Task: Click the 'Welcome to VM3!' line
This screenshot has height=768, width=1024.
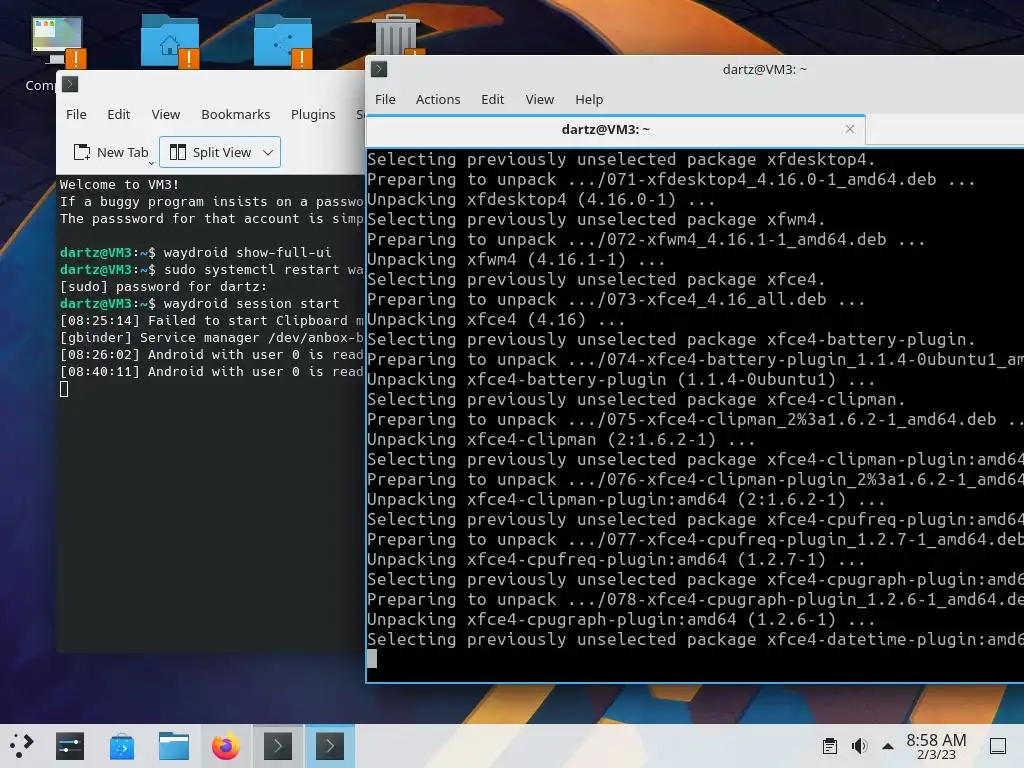Action: 119,185
